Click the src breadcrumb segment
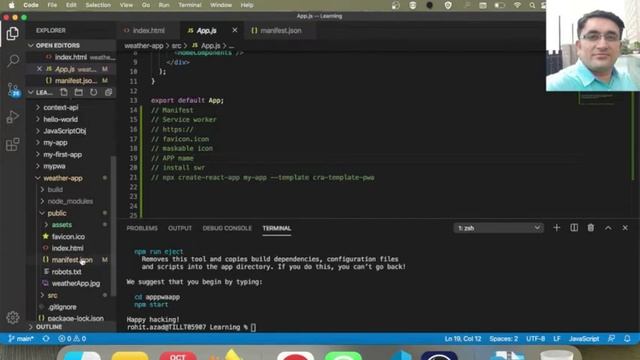Screen dimensions: 640x360 point(176,46)
